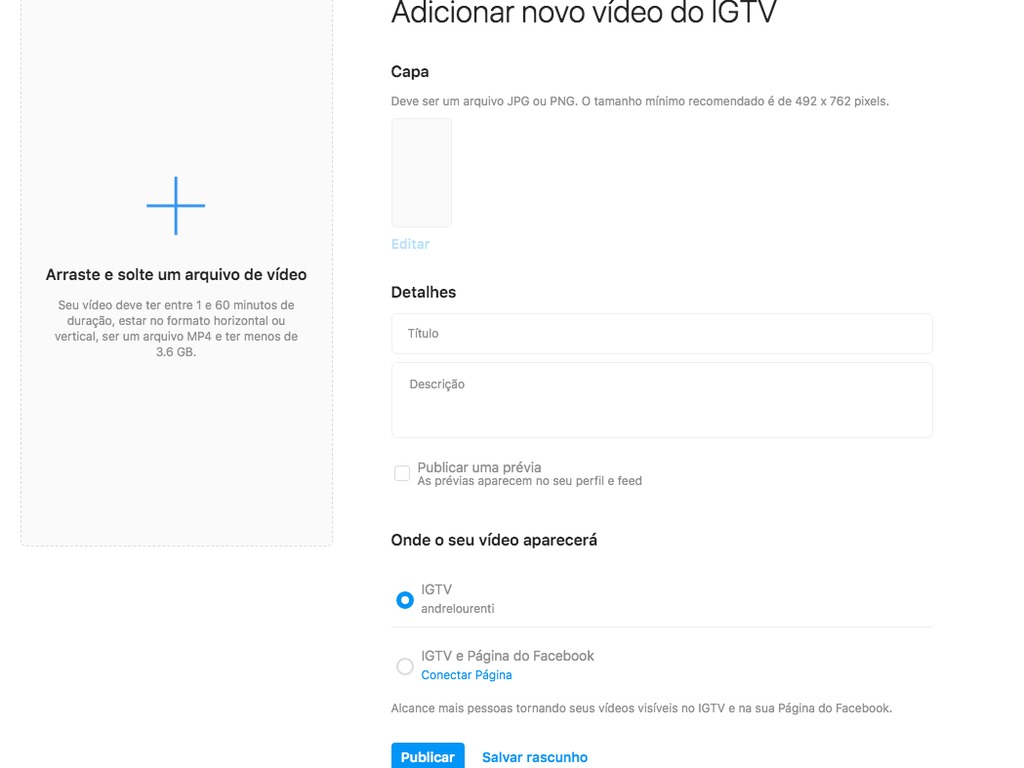Enable the Publicar uma prévia checkbox
This screenshot has width=1024, height=768.
(x=402, y=473)
